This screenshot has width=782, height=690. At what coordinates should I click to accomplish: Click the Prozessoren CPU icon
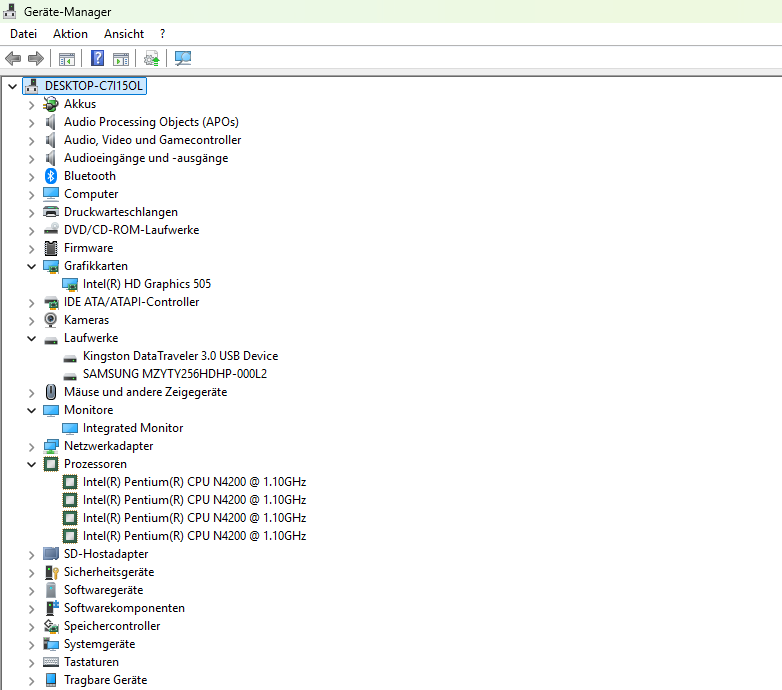click(x=51, y=464)
